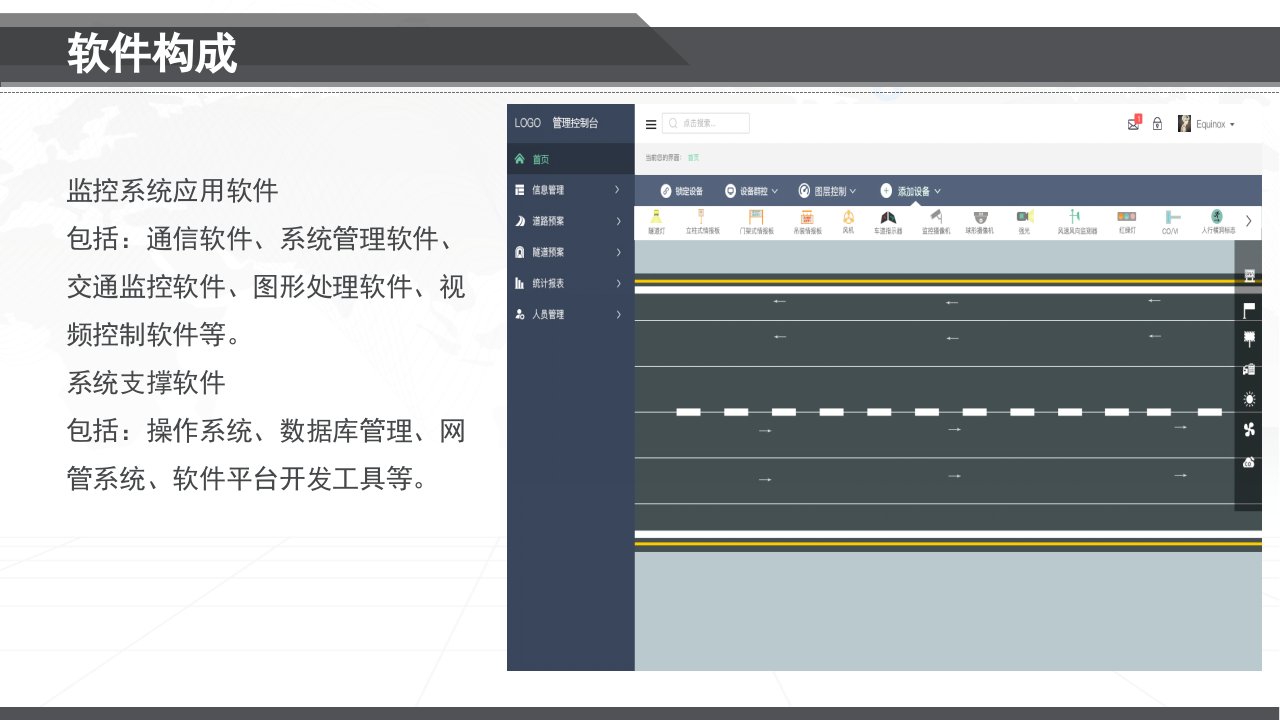The height and width of the screenshot is (720, 1280).
Task: Pick the 监控摄像机 surveillance camera icon
Action: point(936,221)
